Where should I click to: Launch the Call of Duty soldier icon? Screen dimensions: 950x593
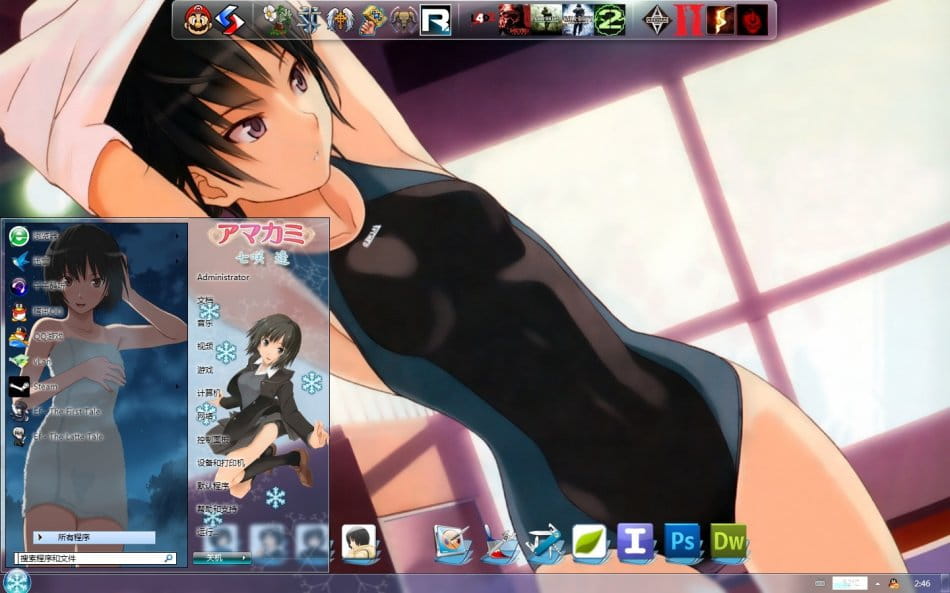(546, 20)
